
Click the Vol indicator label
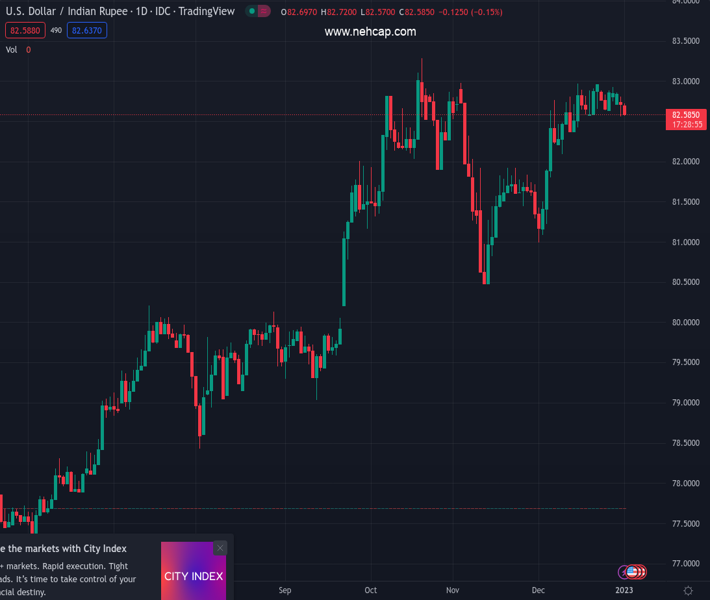coord(11,50)
